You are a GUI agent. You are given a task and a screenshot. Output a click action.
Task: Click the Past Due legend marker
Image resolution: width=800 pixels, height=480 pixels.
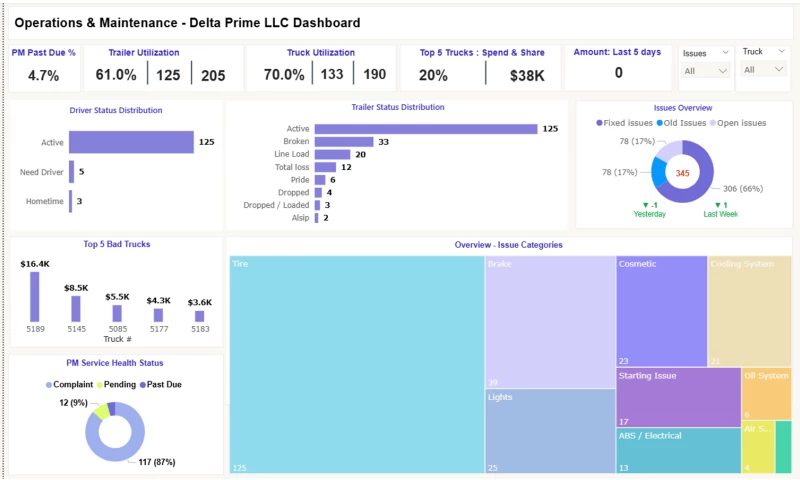(143, 385)
